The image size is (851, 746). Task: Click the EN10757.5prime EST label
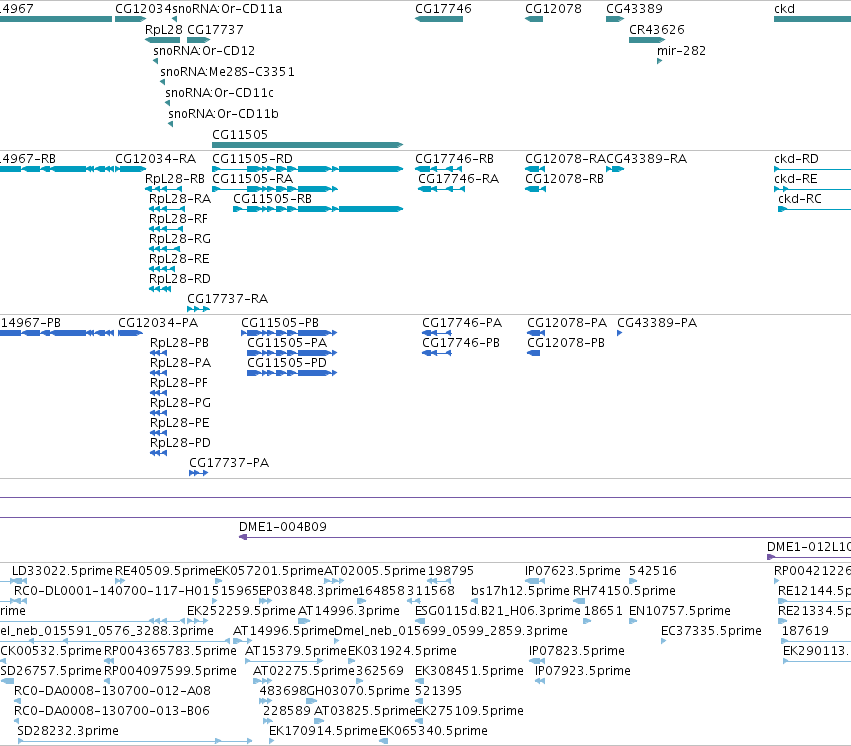point(680,611)
